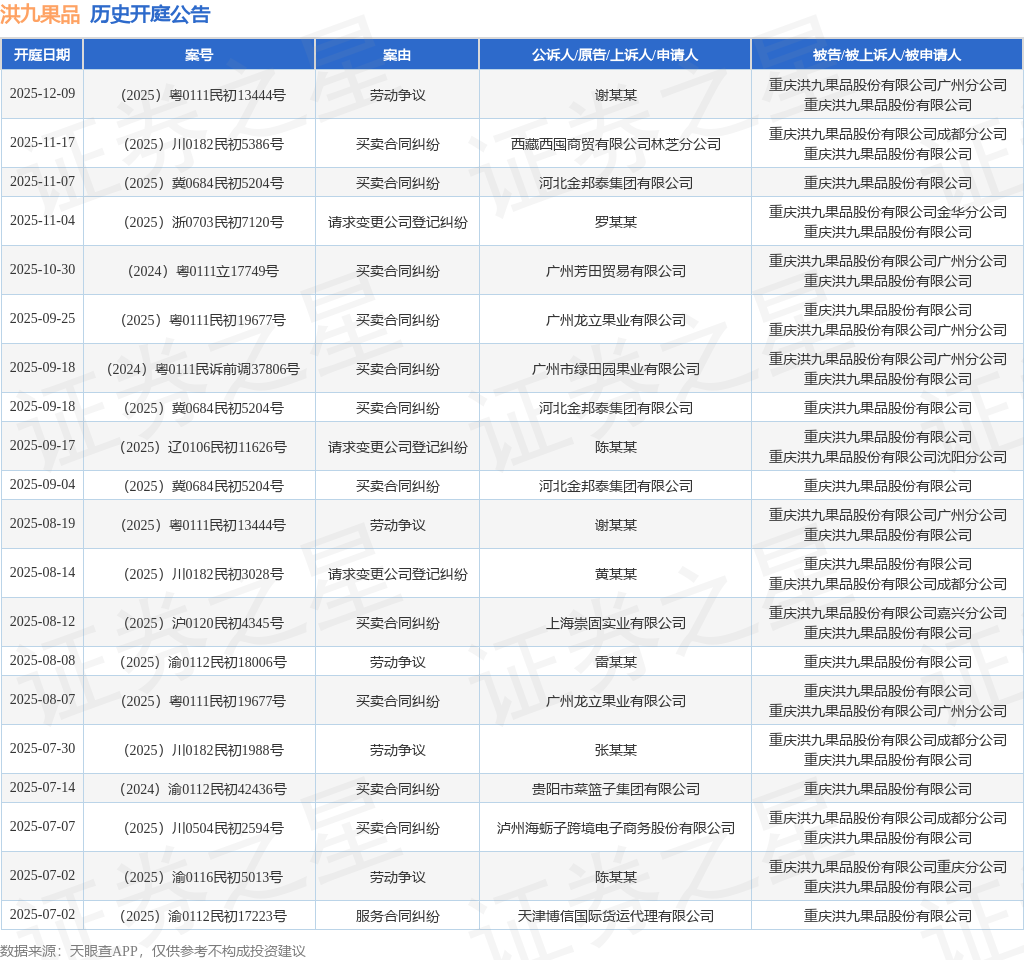Image resolution: width=1024 pixels, height=960 pixels.
Task: Click case number (2025)浙0703民初7120号
Action: (203, 223)
